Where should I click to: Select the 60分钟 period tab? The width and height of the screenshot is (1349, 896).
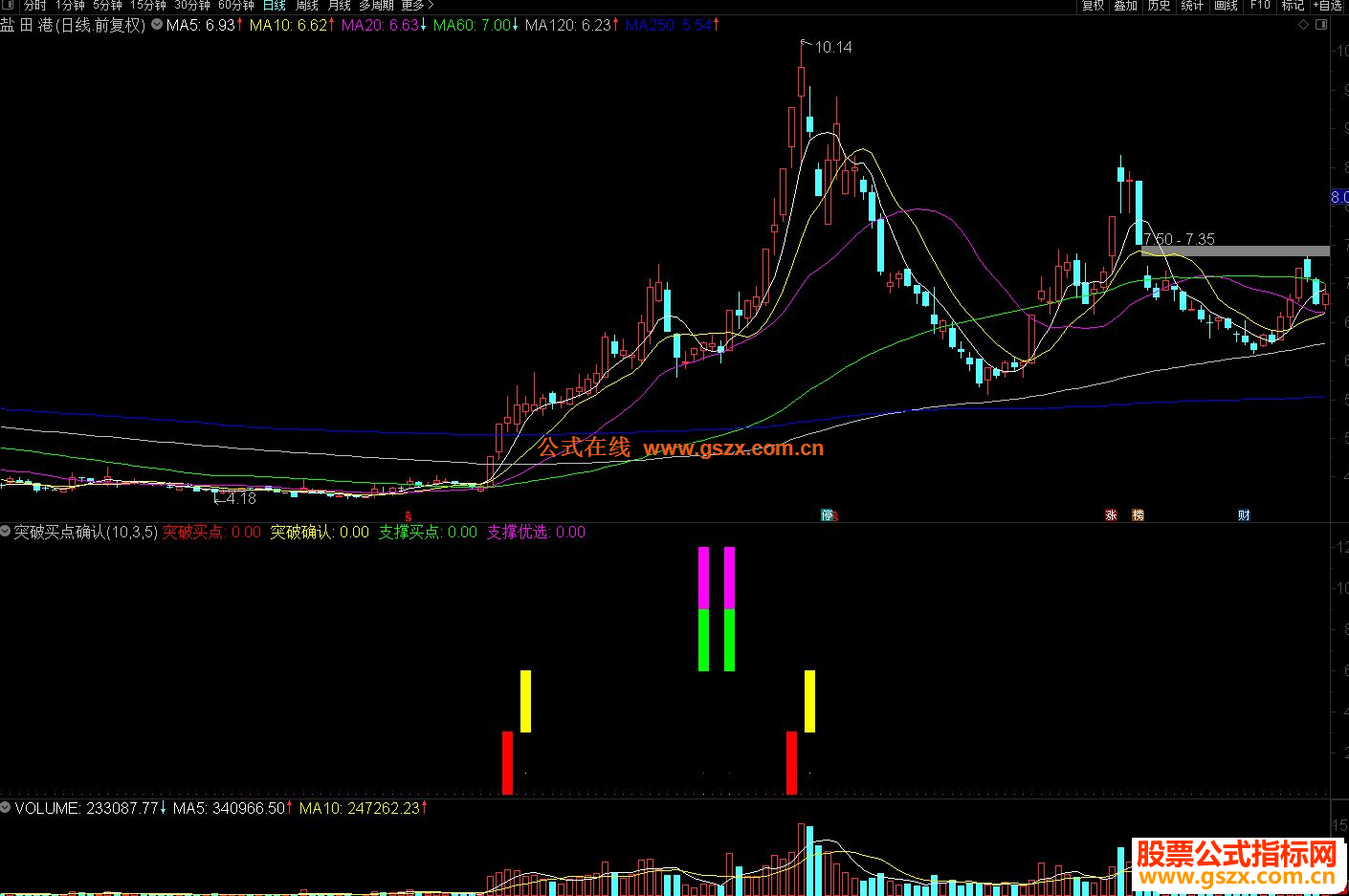click(x=235, y=6)
